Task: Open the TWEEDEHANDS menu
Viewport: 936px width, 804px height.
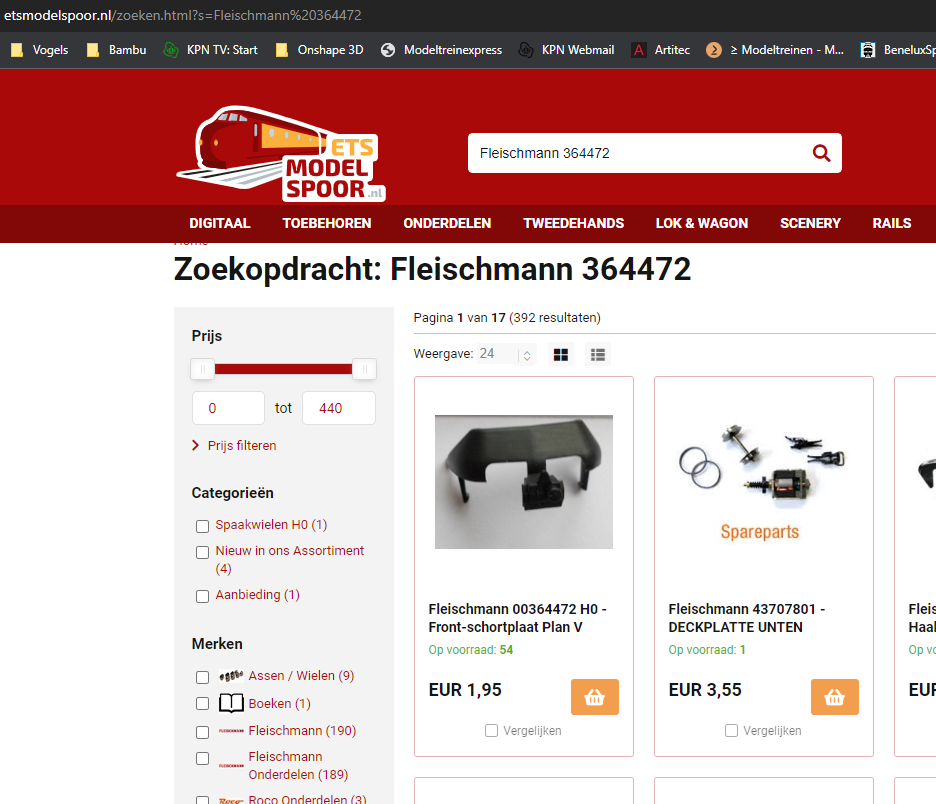Action: tap(574, 223)
